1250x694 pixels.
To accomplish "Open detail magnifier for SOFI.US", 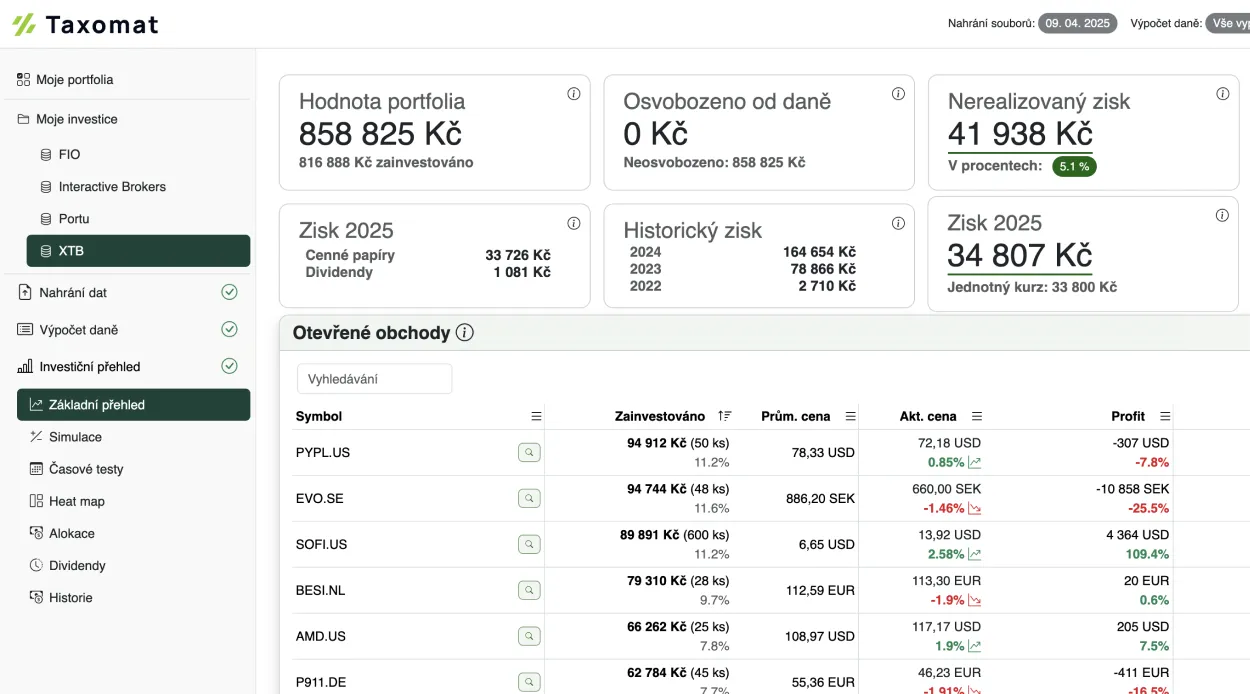I will pyautogui.click(x=529, y=545).
